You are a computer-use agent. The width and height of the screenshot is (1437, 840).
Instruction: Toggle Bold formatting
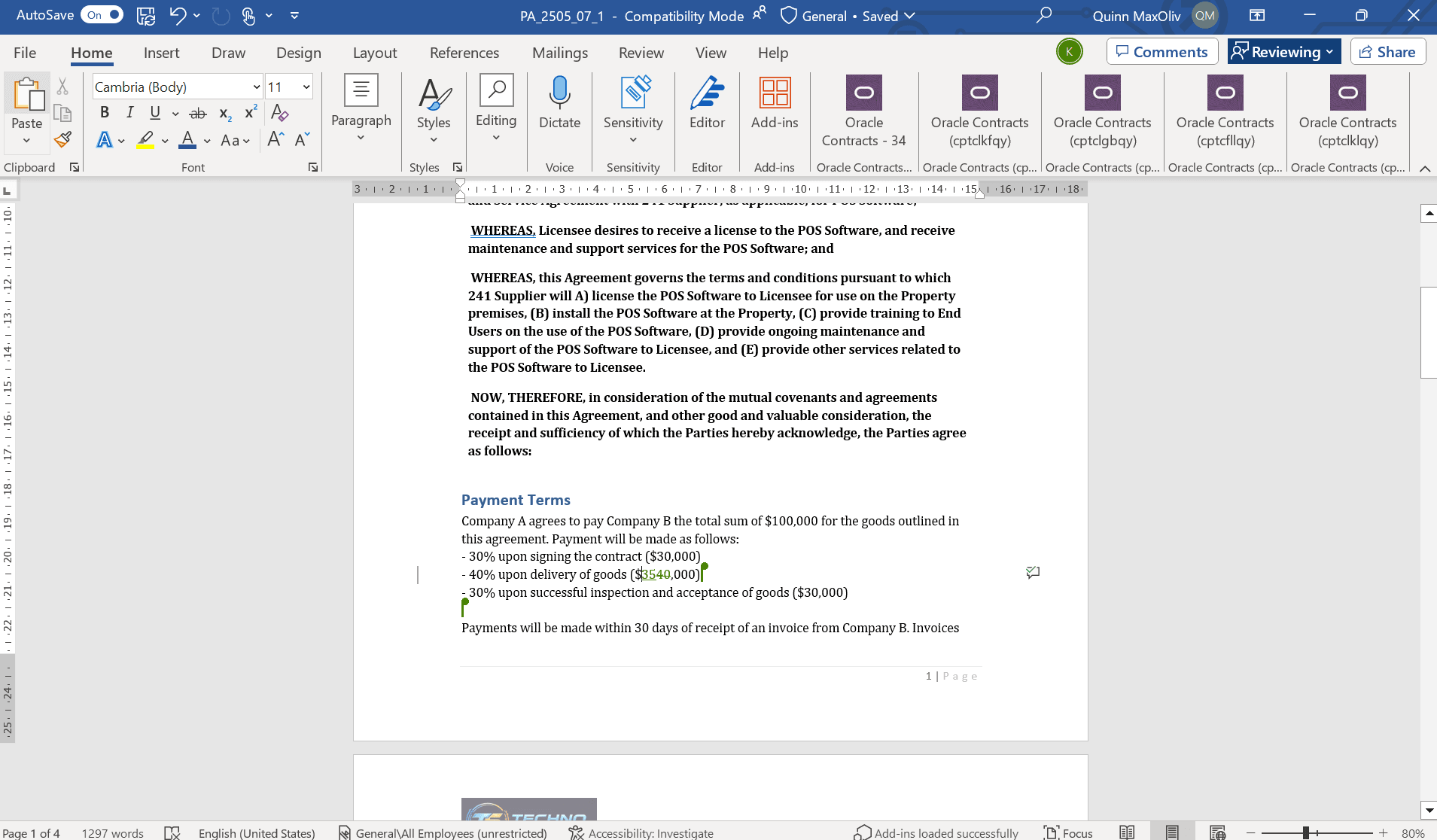coord(105,112)
